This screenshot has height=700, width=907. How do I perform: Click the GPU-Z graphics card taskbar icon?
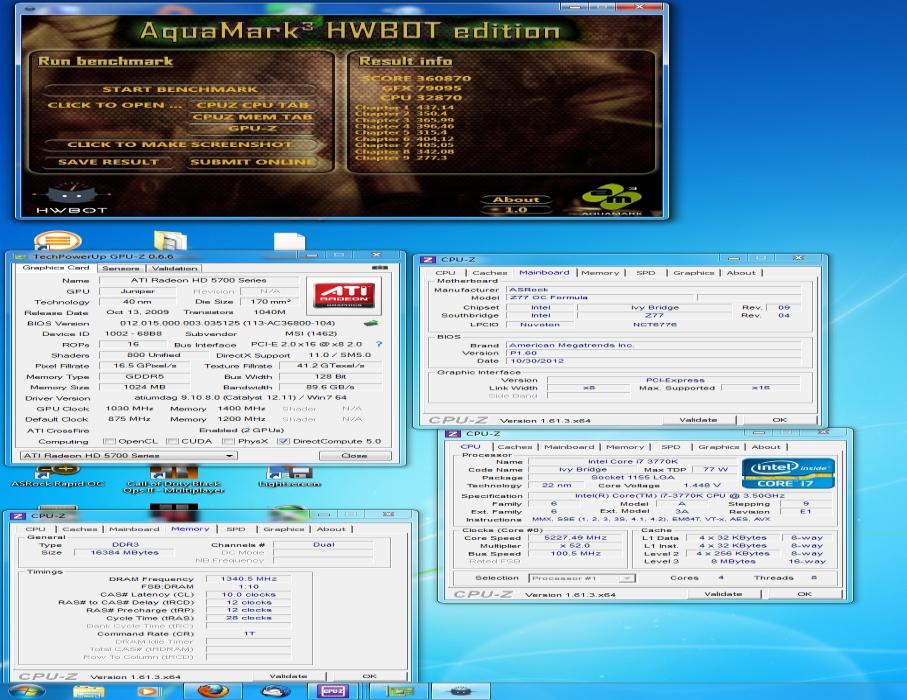(400, 691)
